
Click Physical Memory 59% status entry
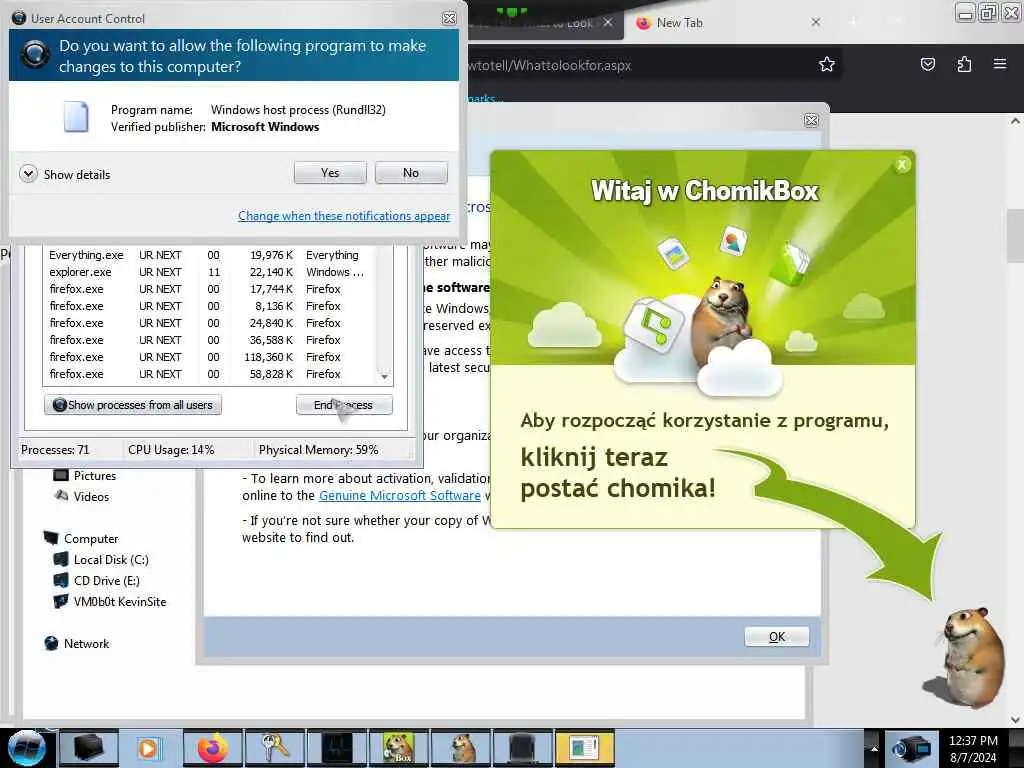[x=319, y=450]
